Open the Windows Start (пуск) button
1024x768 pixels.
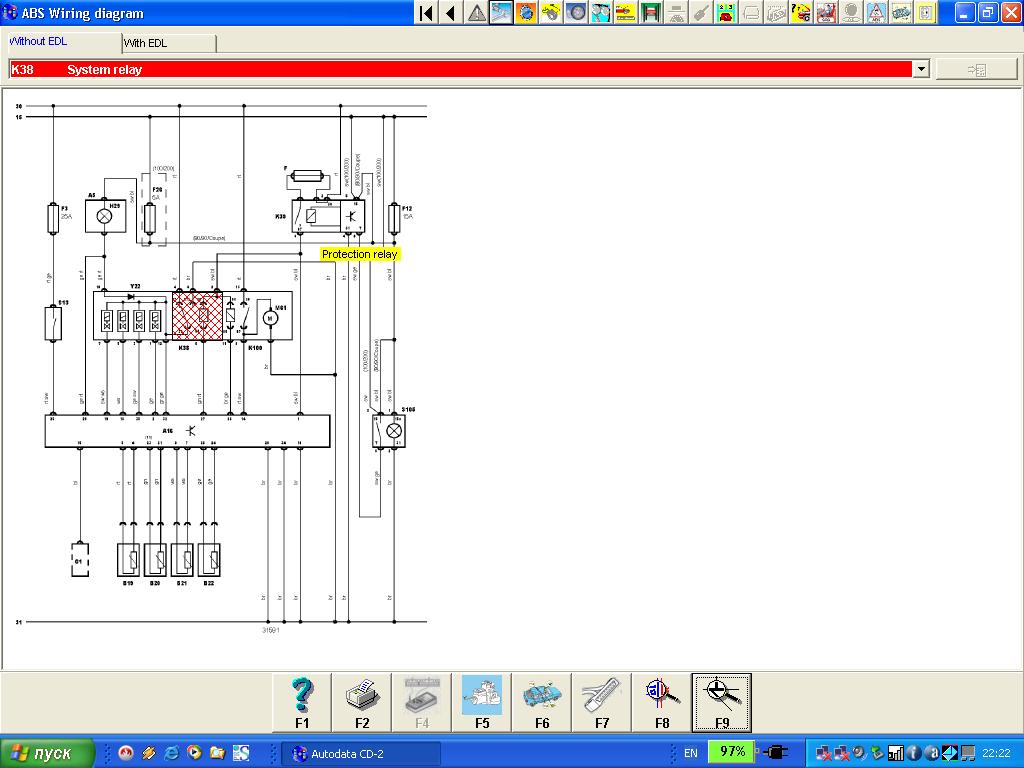tap(47, 753)
